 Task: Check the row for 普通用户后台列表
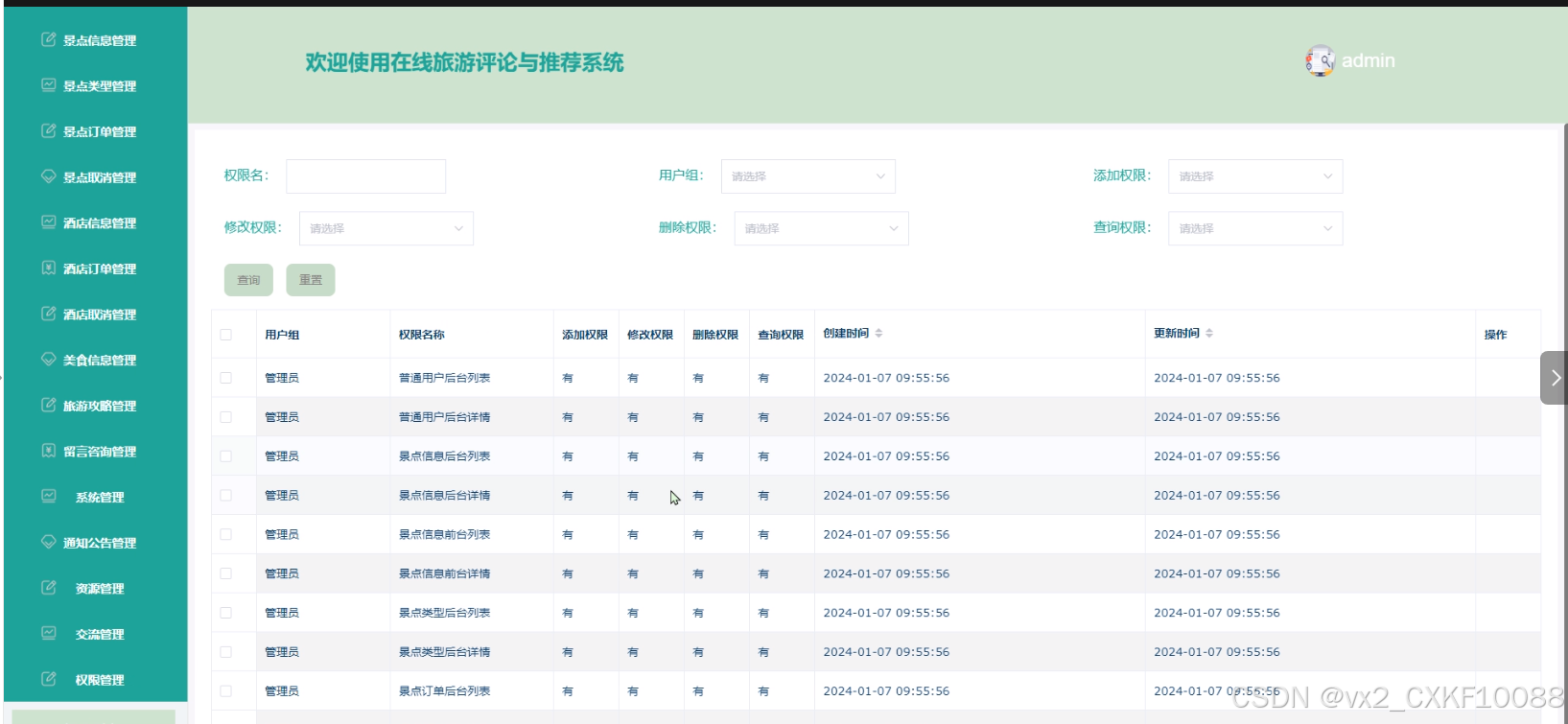coord(226,378)
